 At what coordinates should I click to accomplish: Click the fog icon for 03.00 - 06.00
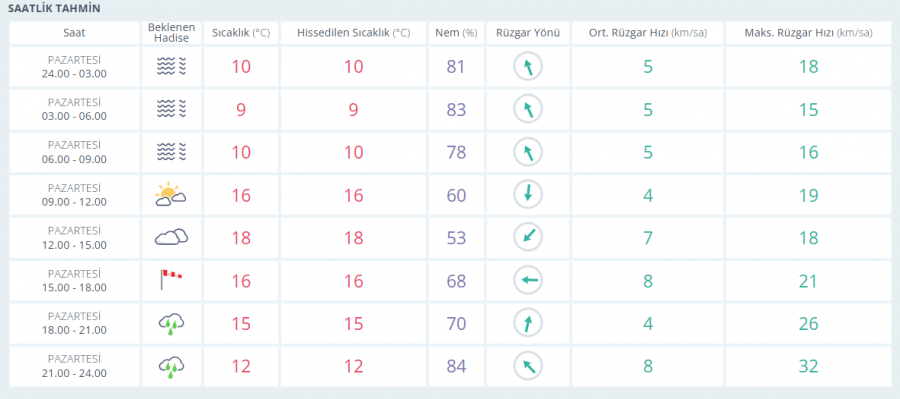pyautogui.click(x=172, y=109)
